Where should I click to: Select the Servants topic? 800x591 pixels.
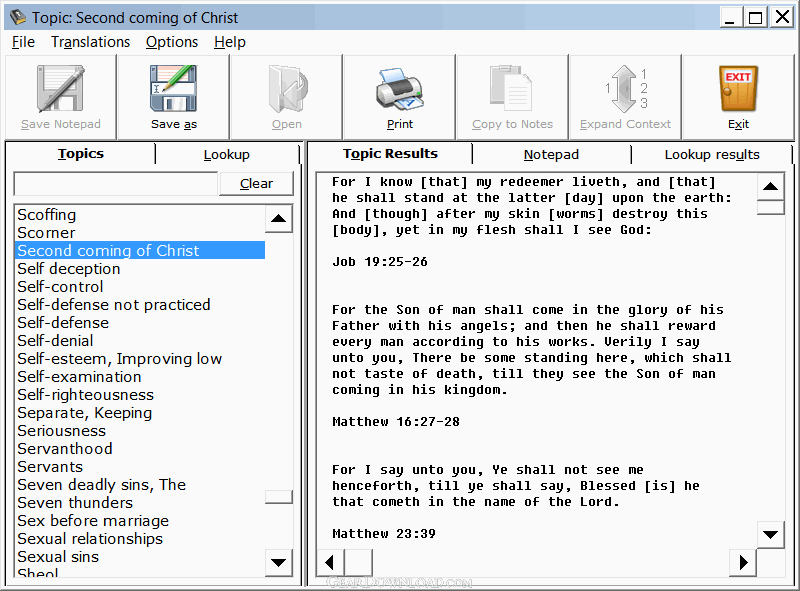click(x=140, y=467)
